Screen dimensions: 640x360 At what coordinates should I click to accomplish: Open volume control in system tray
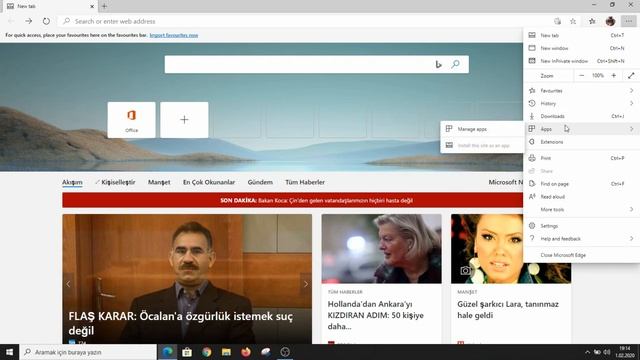(x=607, y=352)
